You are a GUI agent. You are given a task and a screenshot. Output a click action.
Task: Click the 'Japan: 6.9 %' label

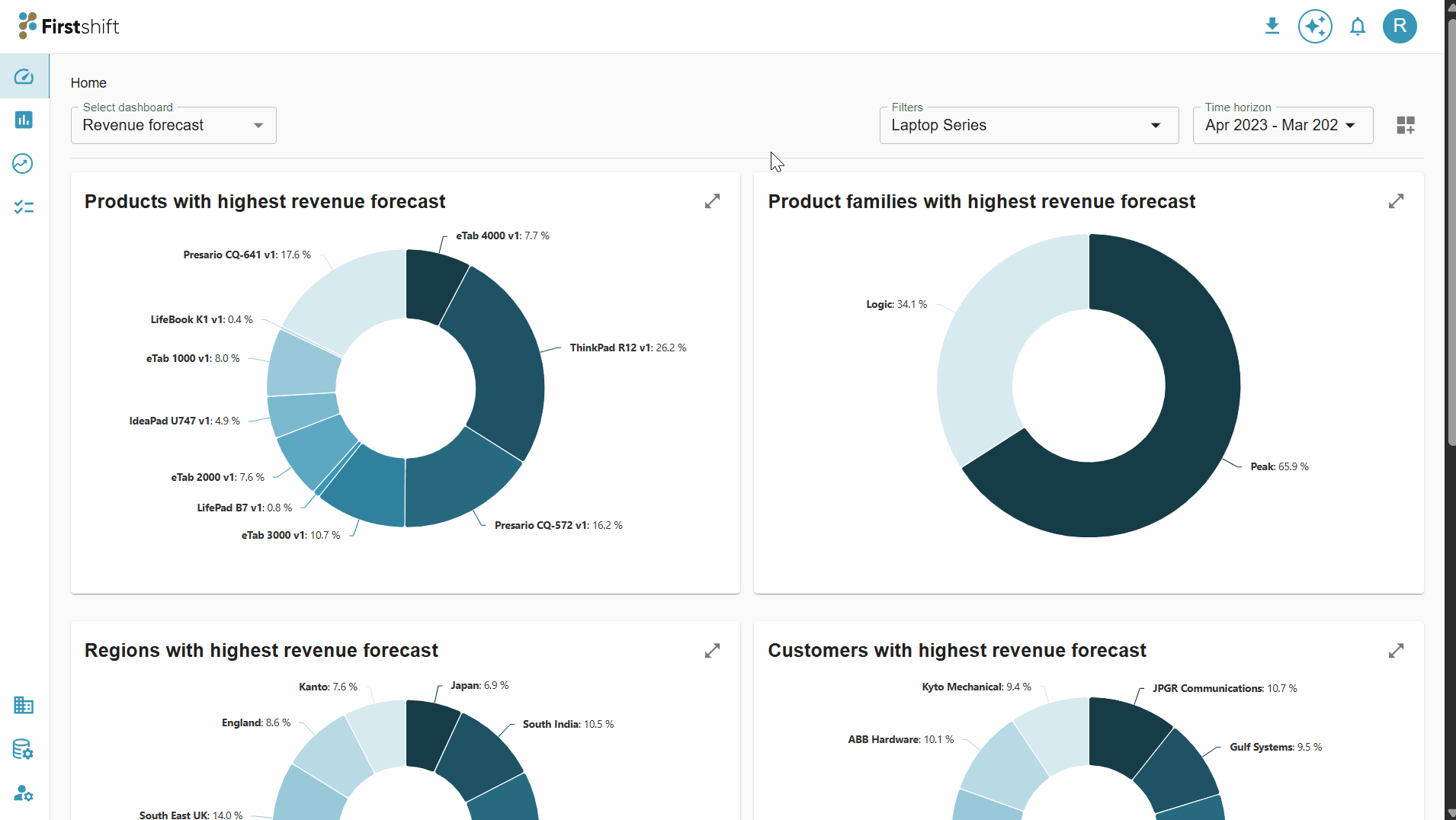click(479, 685)
